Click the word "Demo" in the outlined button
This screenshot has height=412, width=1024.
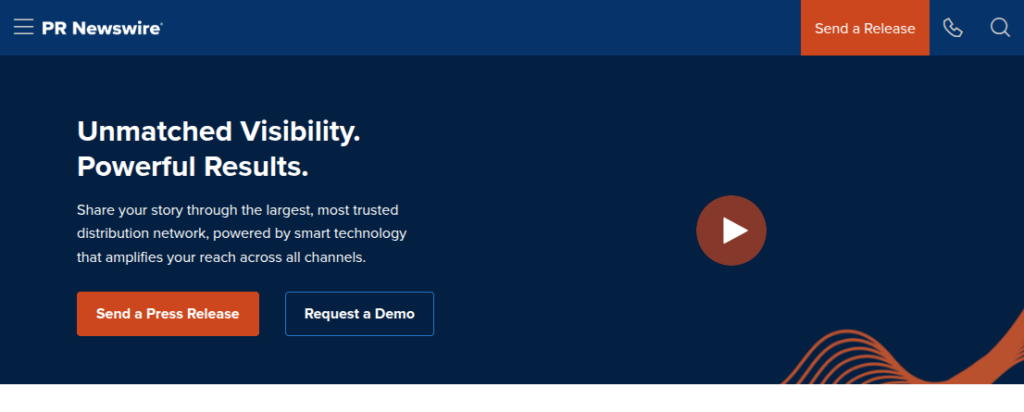pos(394,314)
